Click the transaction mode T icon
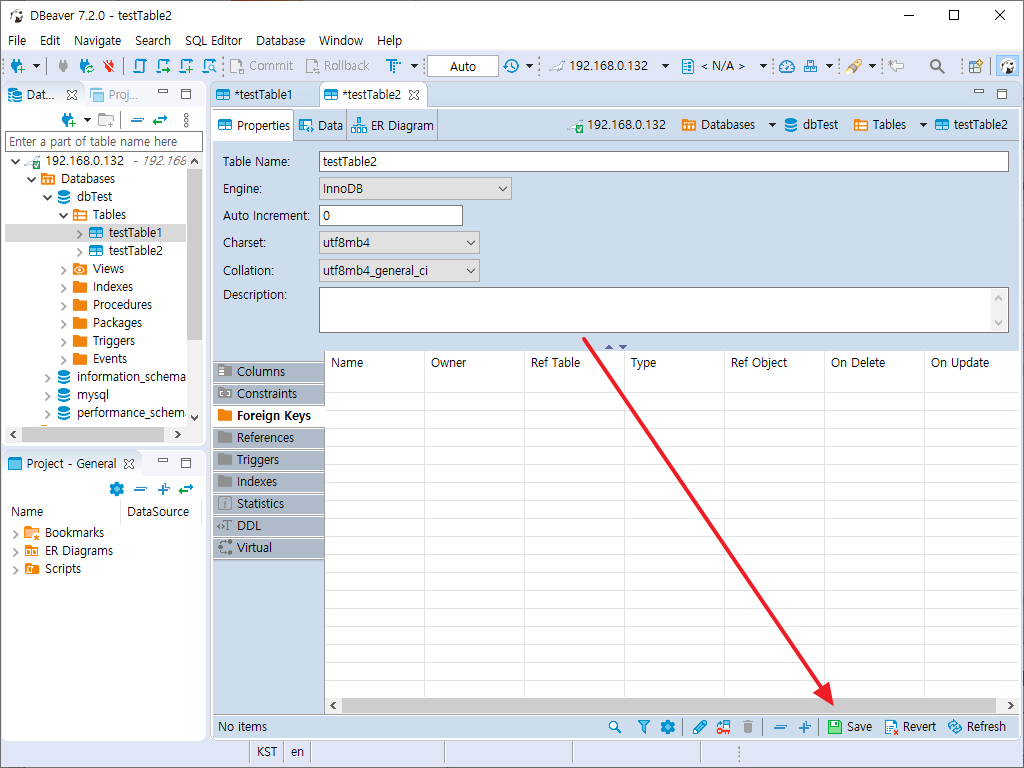This screenshot has width=1024, height=768. pos(393,66)
